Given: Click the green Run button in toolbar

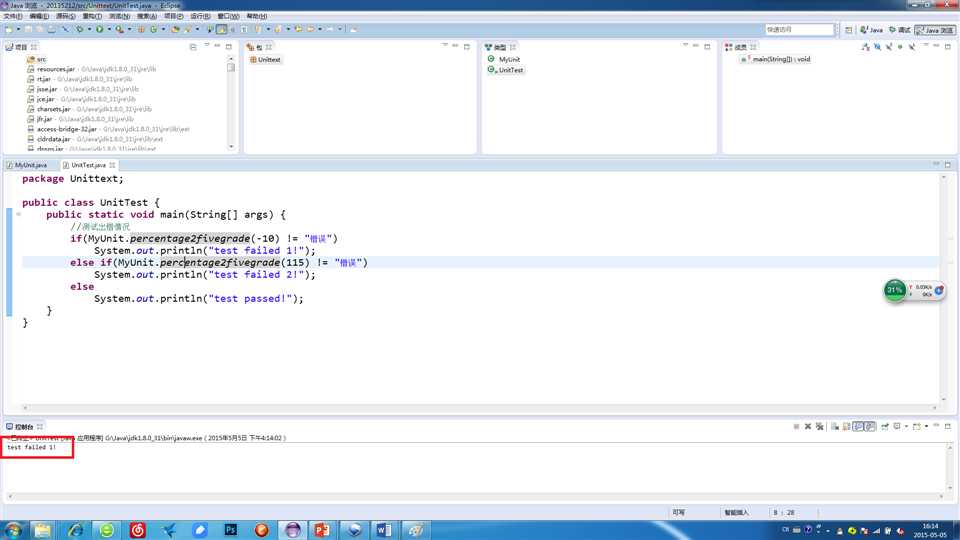Looking at the screenshot, I should coord(98,30).
